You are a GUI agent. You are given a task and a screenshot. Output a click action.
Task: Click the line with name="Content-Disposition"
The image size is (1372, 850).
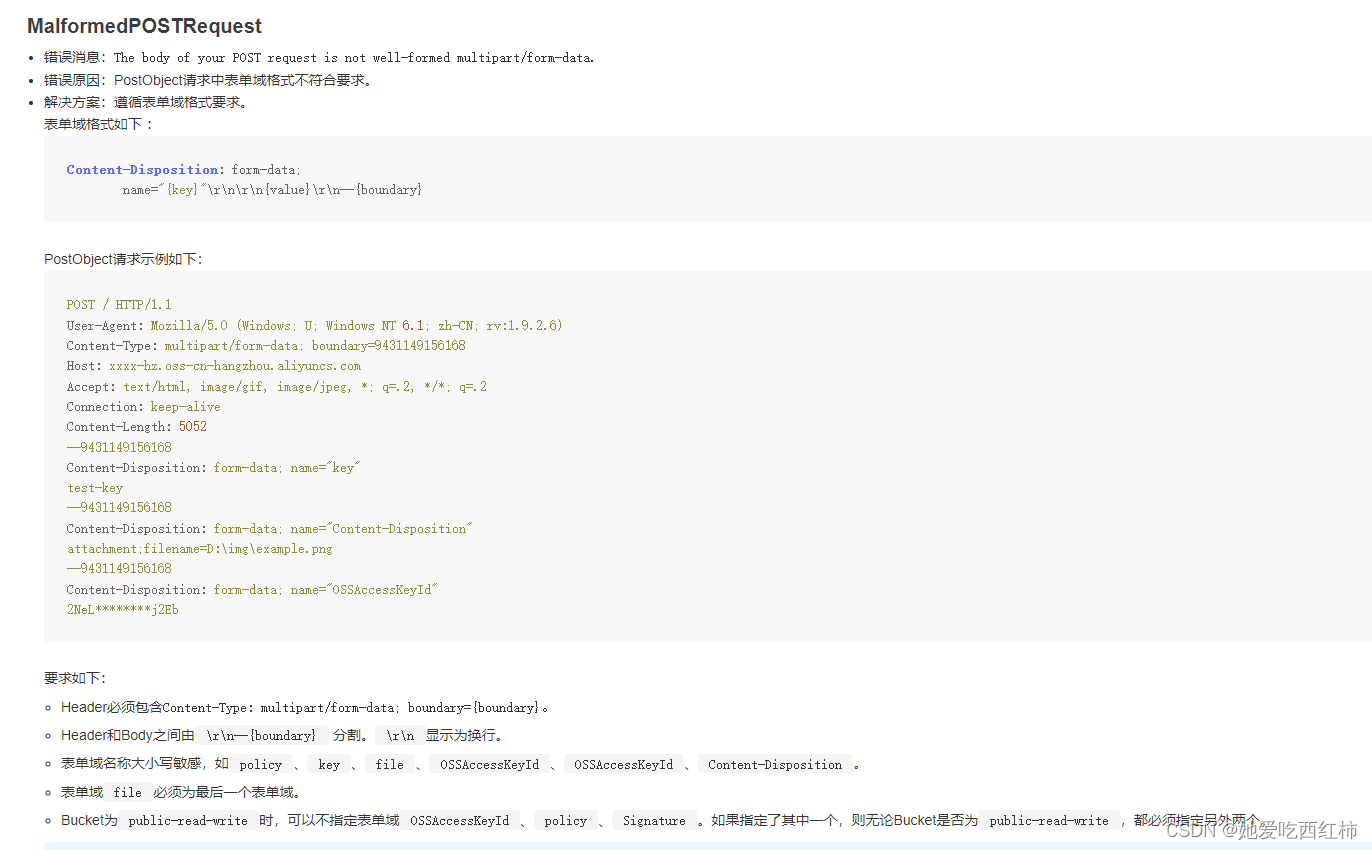click(269, 529)
